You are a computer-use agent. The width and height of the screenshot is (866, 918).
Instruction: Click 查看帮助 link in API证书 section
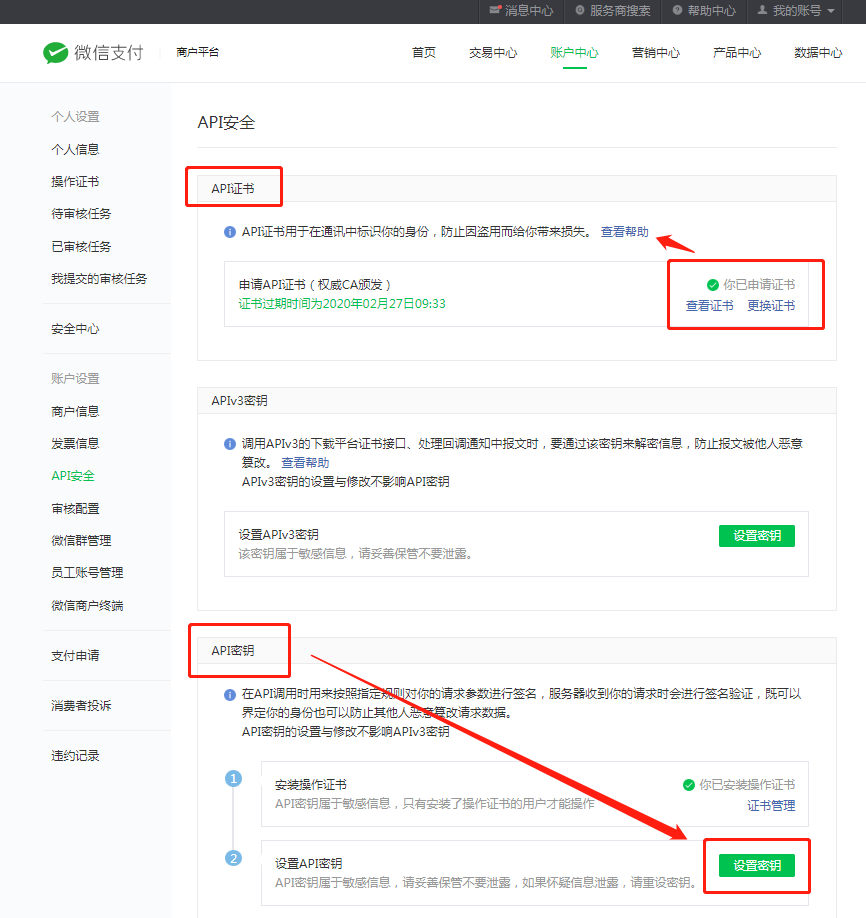pos(624,232)
